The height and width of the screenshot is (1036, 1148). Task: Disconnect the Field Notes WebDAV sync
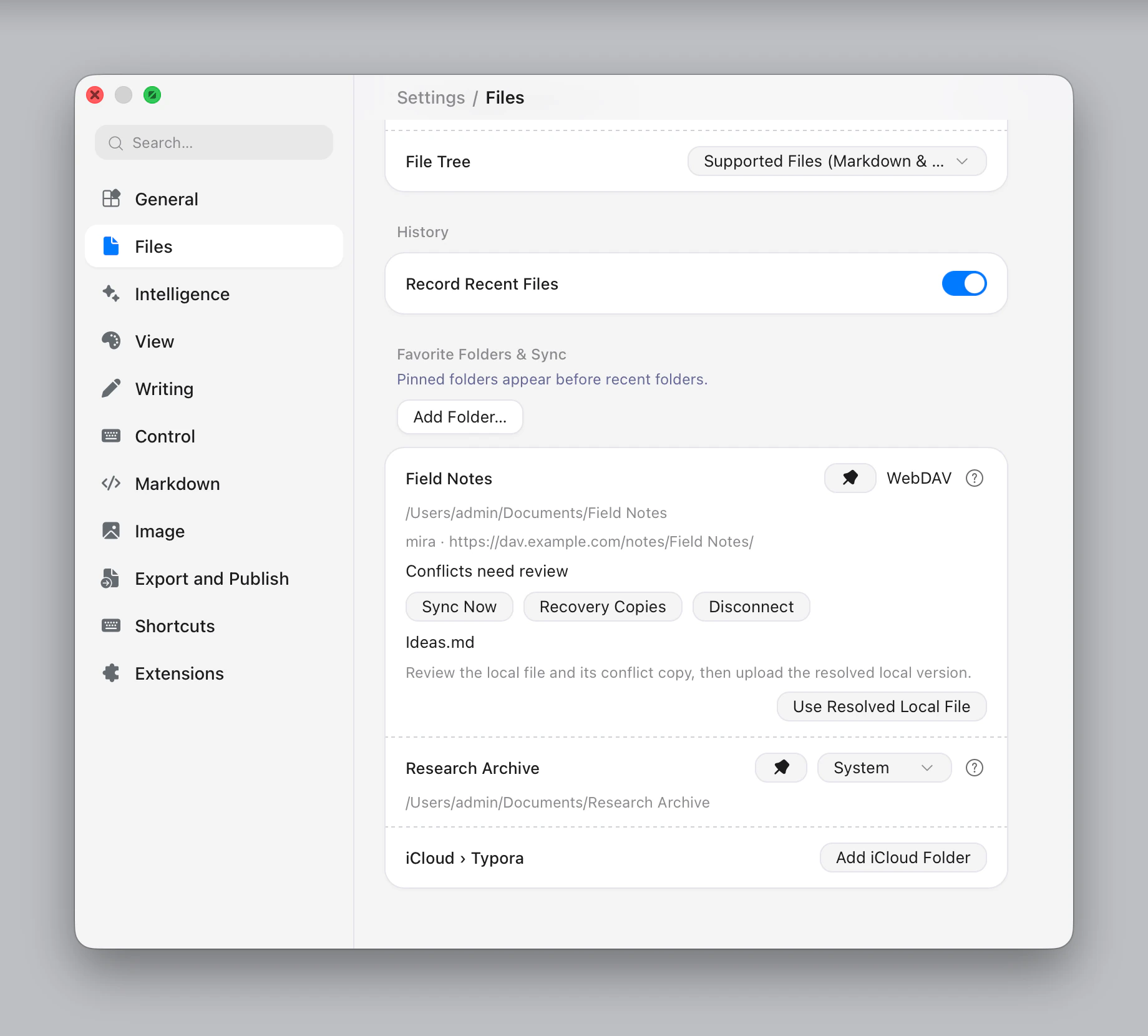(x=751, y=607)
